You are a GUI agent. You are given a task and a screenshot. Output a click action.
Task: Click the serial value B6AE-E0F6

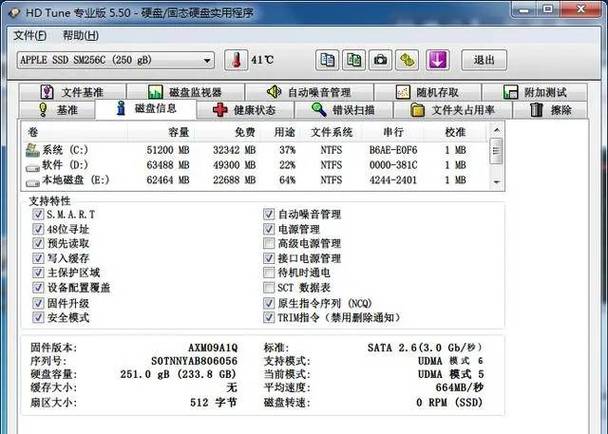point(393,150)
